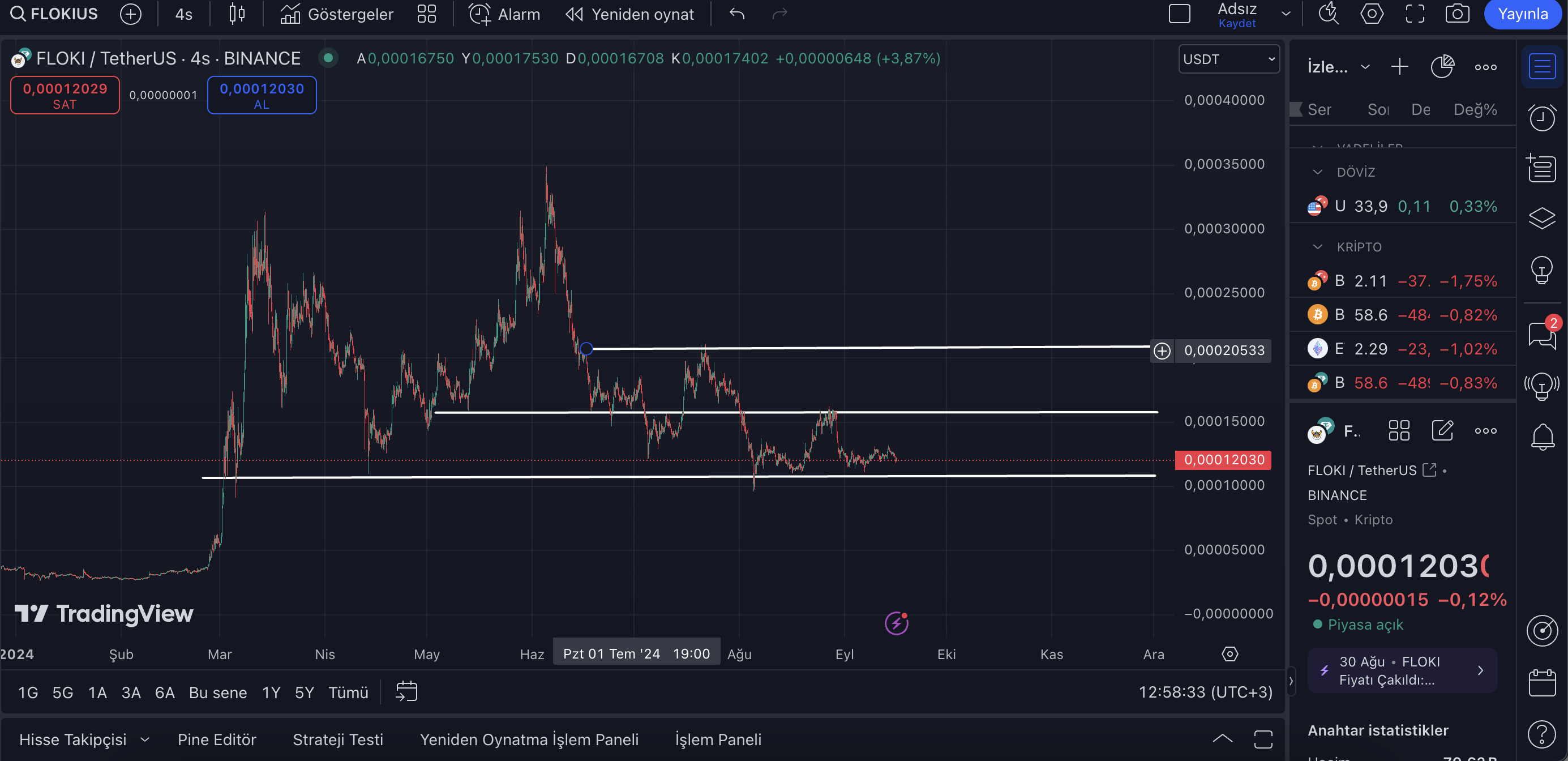1568x761 pixels.
Task: Maximize the bottom panel
Action: (x=1263, y=739)
